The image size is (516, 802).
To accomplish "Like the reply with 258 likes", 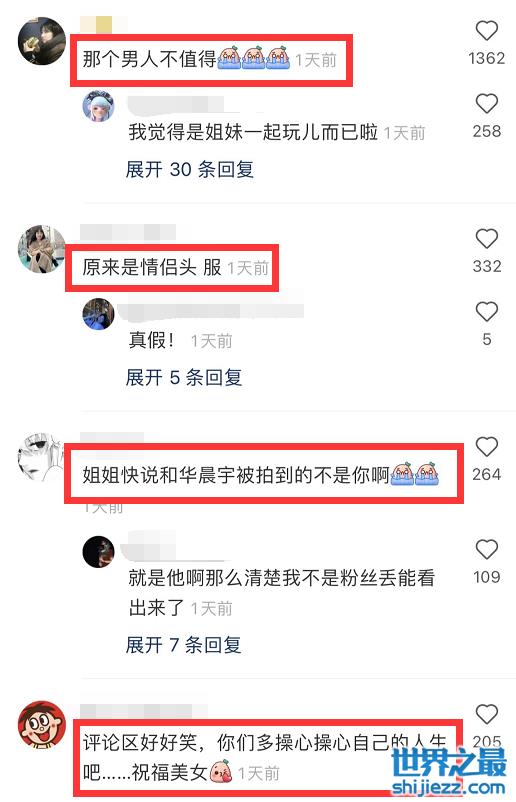I will (486, 104).
